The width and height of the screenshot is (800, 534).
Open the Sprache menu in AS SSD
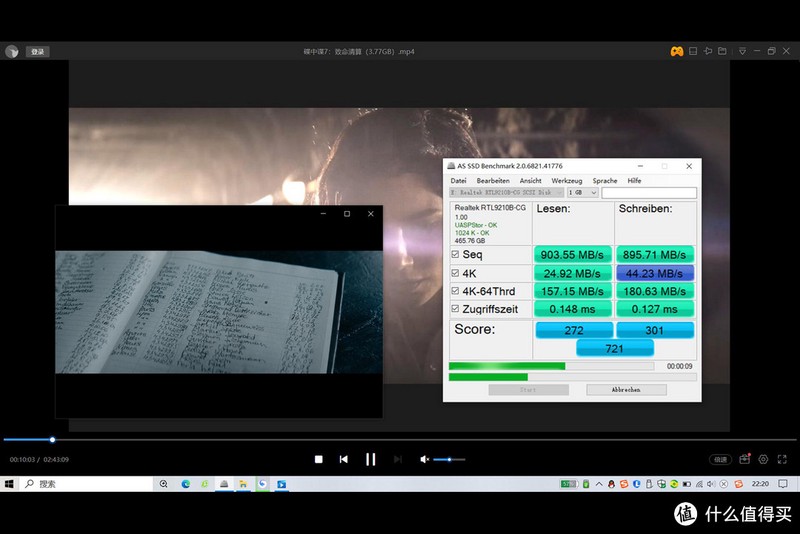(605, 181)
